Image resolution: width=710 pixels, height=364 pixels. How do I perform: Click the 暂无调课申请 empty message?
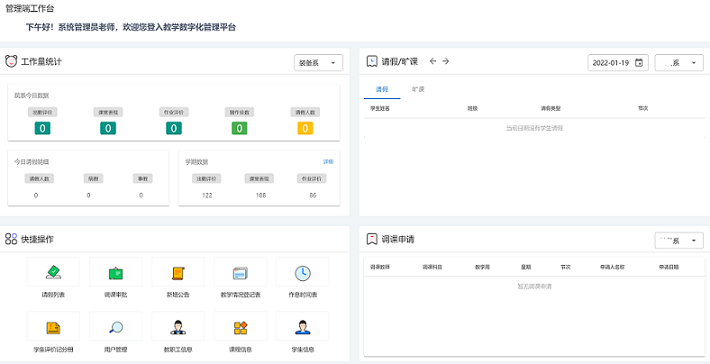[x=534, y=287]
